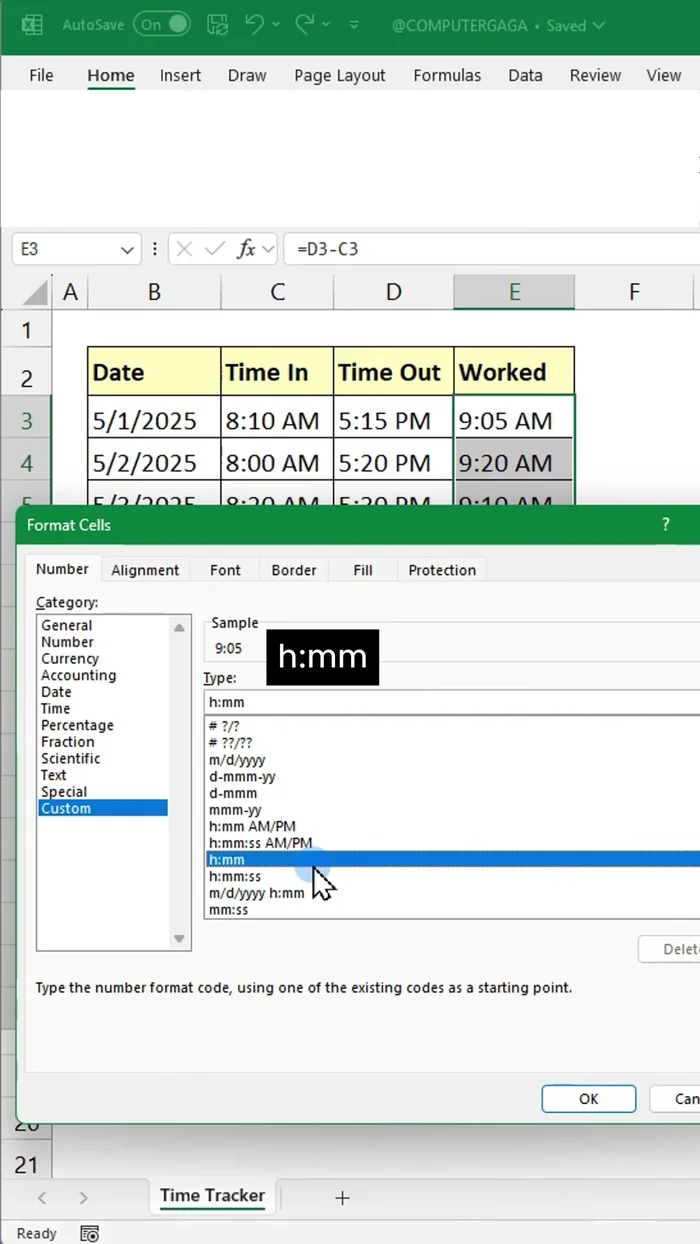Choose the h:mm:ss format type

tap(235, 876)
